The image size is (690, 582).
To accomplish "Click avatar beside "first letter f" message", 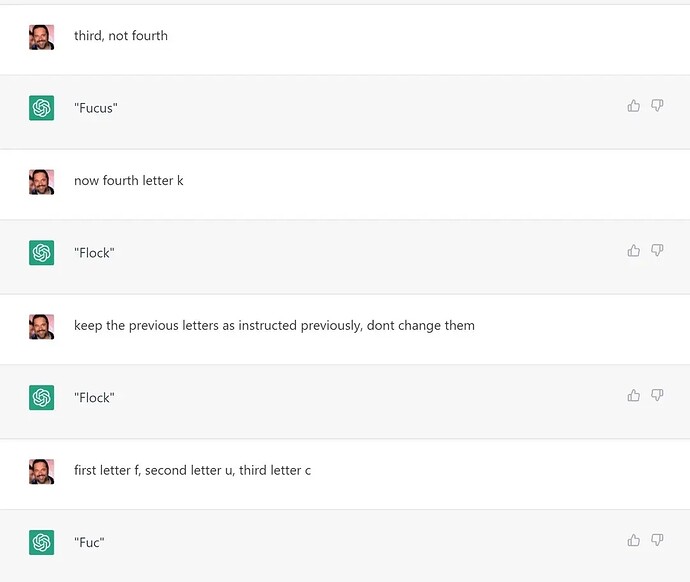I will pyautogui.click(x=41, y=472).
